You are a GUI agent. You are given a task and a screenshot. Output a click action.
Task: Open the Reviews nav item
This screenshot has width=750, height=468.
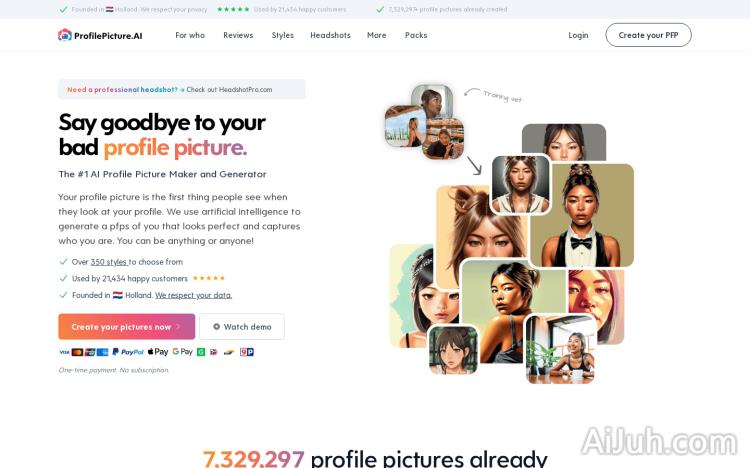238,35
